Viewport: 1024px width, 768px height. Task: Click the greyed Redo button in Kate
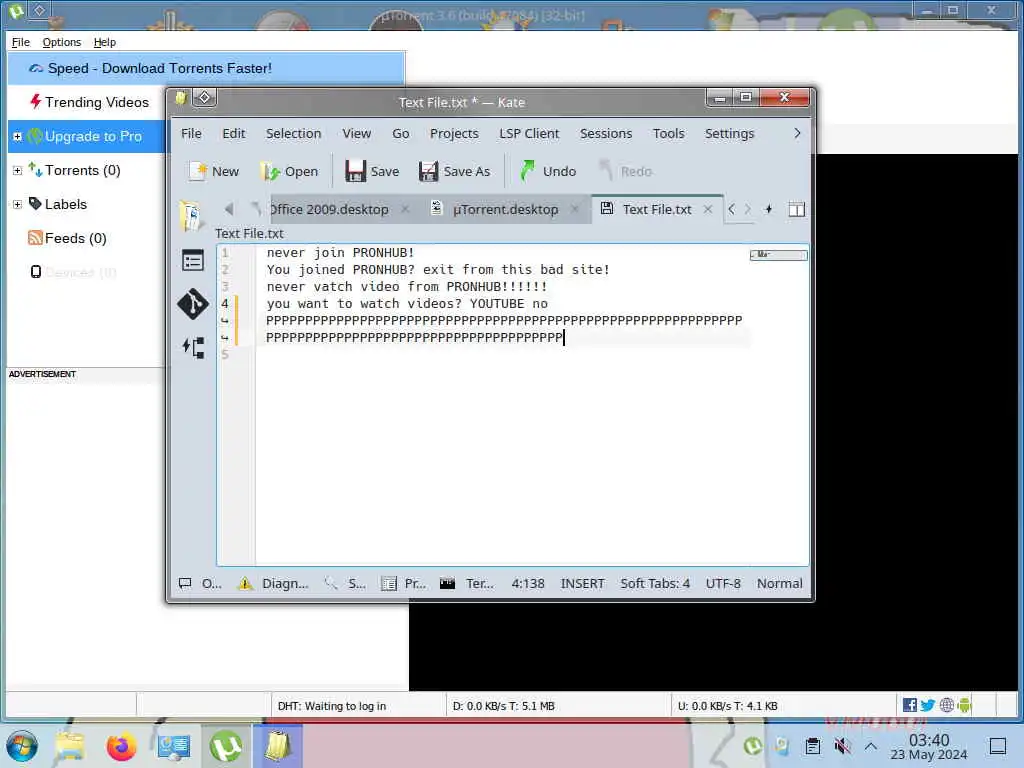[x=626, y=171]
